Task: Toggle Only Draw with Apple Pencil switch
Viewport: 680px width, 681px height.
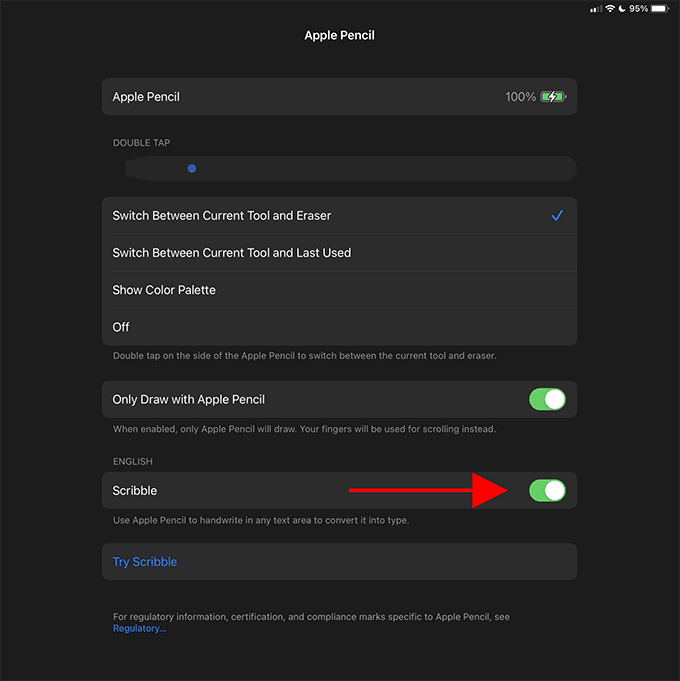Action: click(547, 399)
